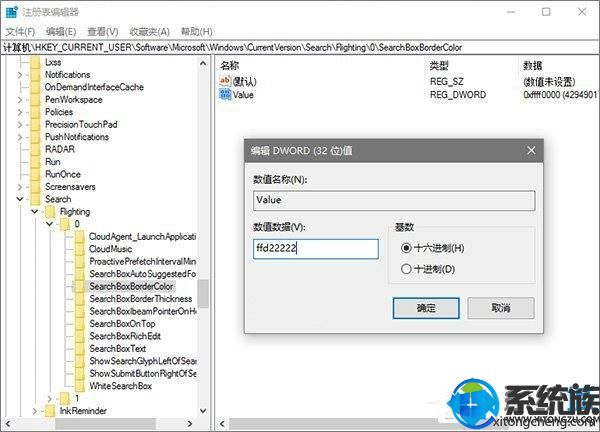Click the 类型 column header

point(439,65)
